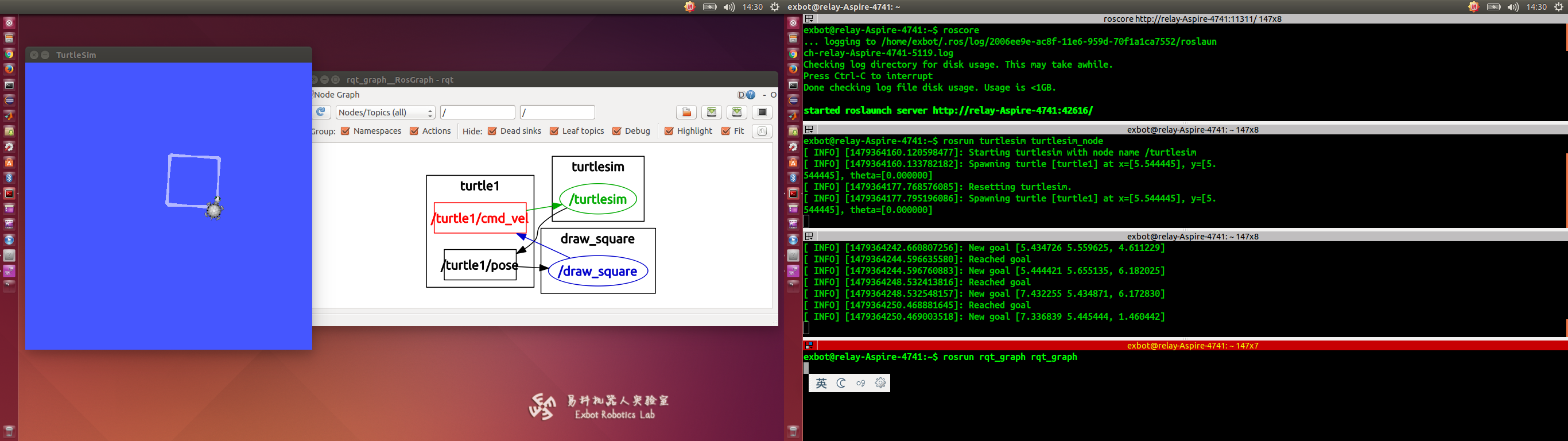This screenshot has width=1568, height=441.
Task: Open the sound volume indicator in right panel
Action: tap(1512, 7)
